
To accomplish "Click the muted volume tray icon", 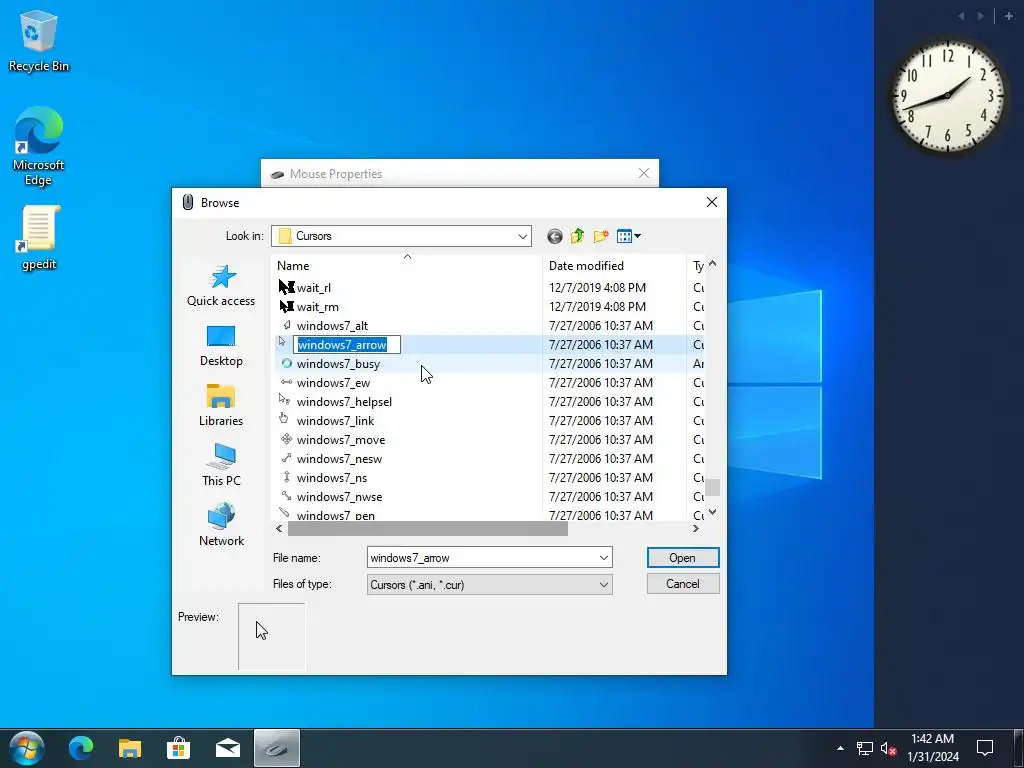I will 888,748.
